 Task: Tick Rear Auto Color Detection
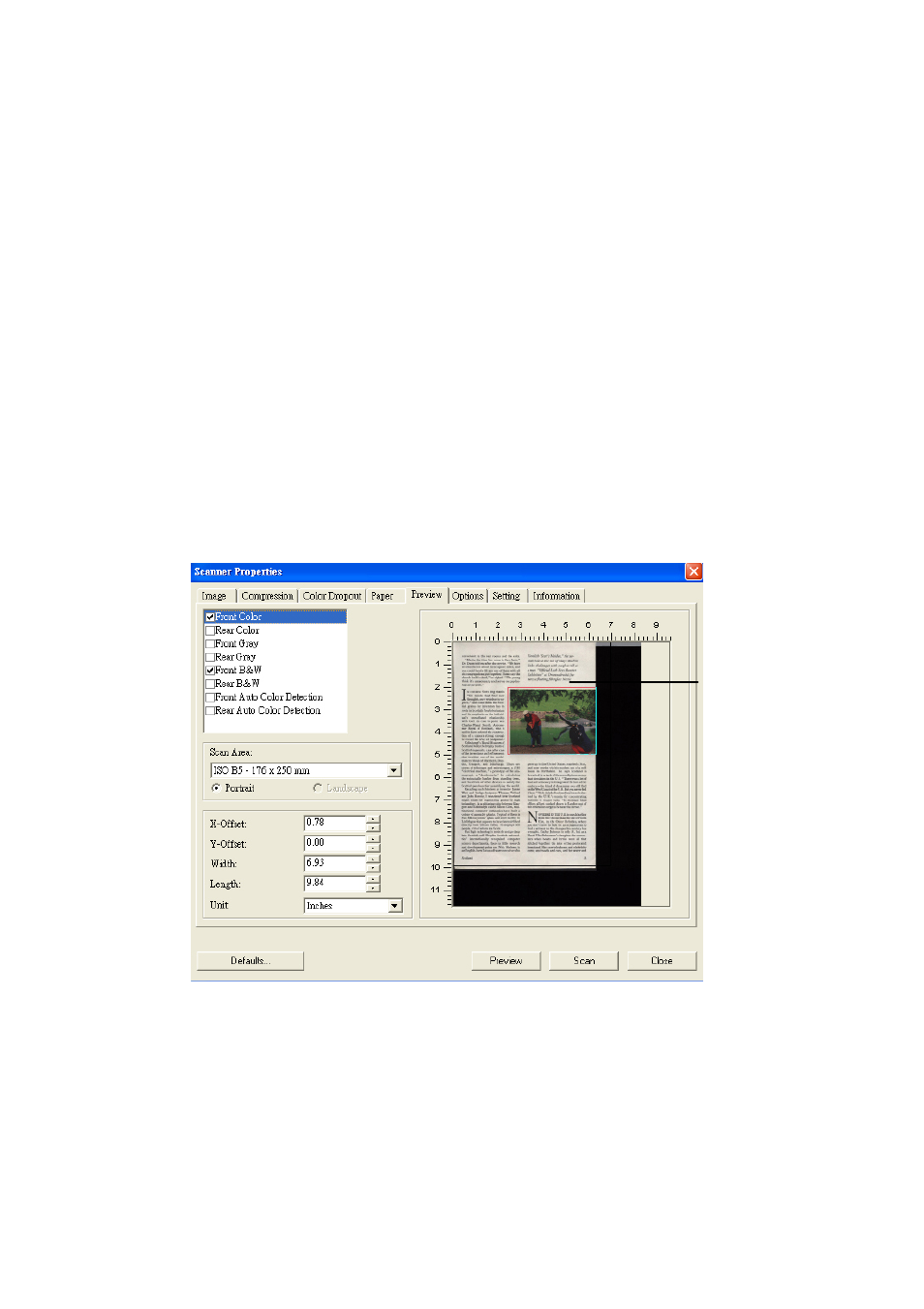click(210, 711)
